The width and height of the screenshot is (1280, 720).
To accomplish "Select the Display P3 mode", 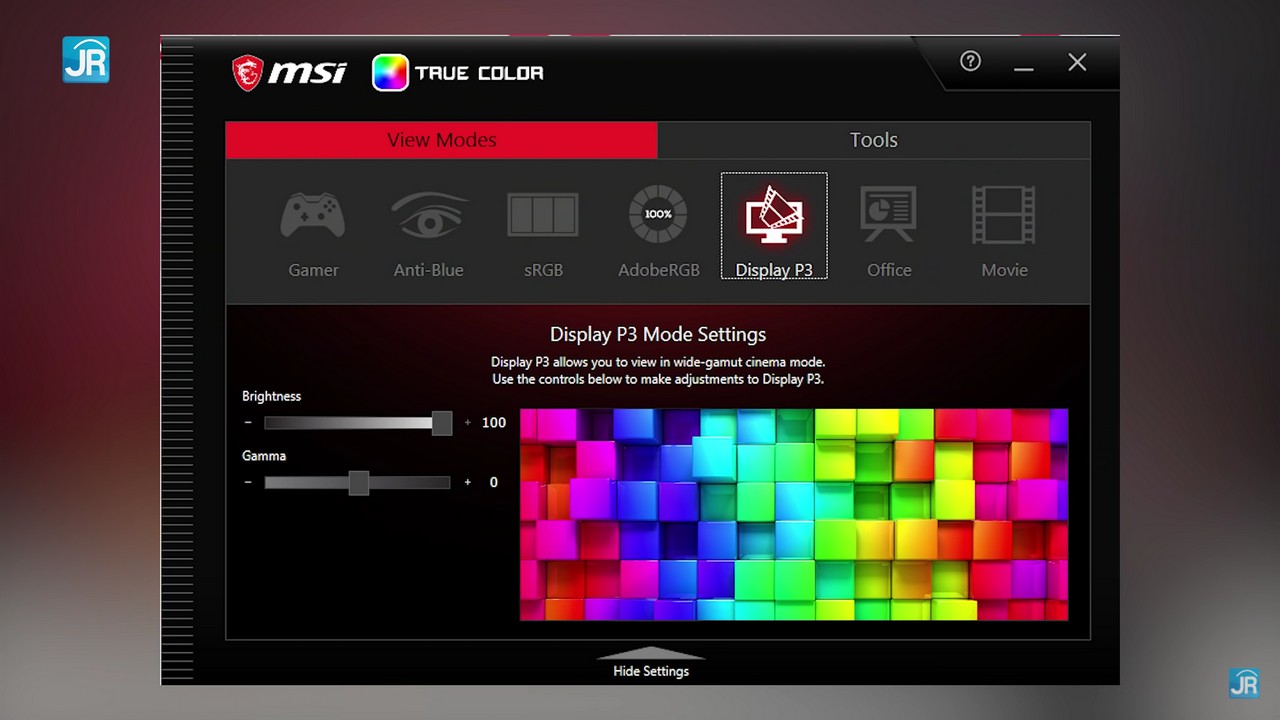I will (774, 226).
